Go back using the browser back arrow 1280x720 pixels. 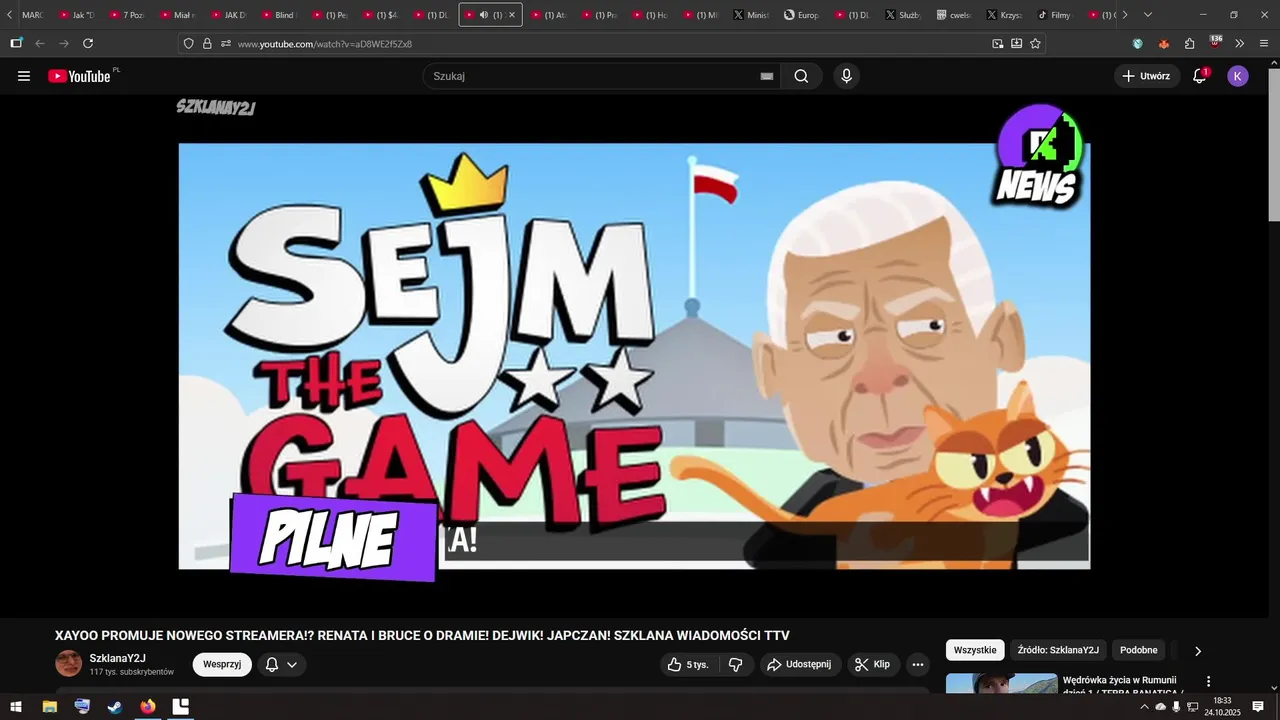coord(40,43)
